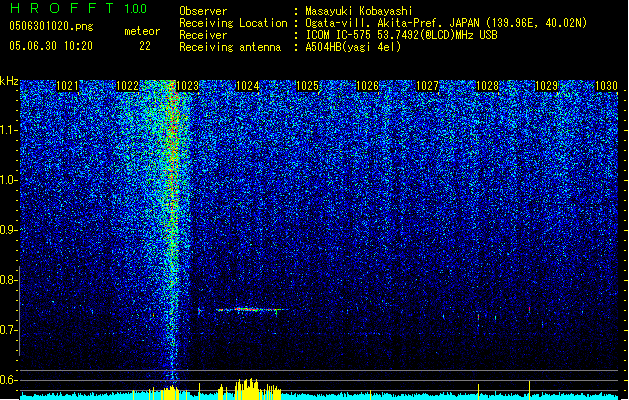Click the 1021 time marker
Viewport: 629px width, 400px height.
coord(67,86)
